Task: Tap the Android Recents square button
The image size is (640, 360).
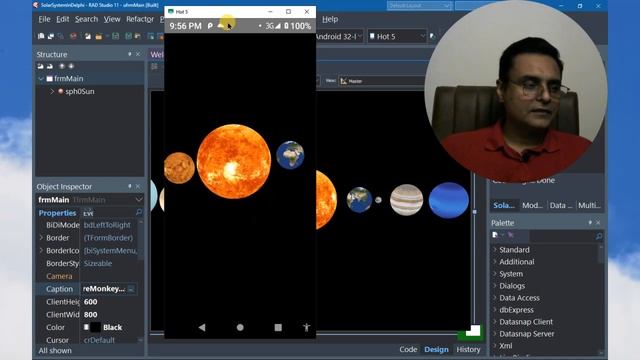Action: [x=278, y=327]
